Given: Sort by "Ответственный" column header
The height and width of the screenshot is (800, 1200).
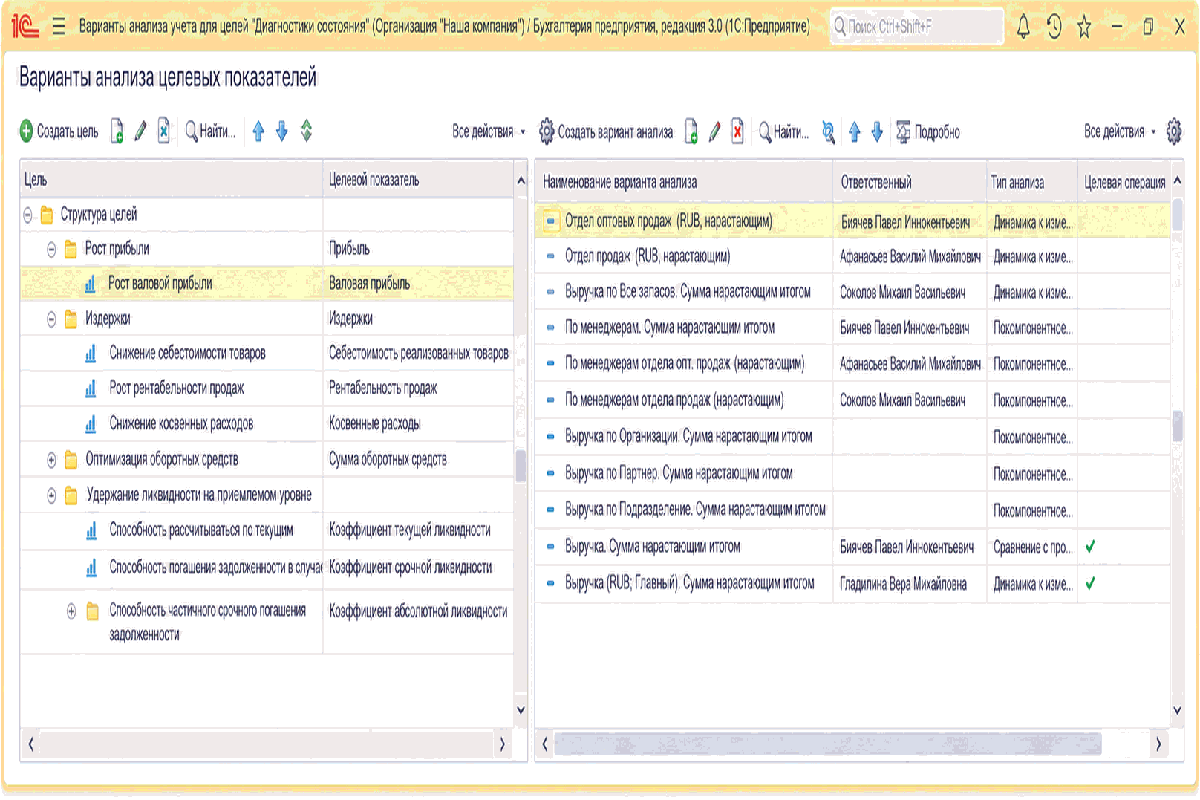Looking at the screenshot, I should (909, 182).
